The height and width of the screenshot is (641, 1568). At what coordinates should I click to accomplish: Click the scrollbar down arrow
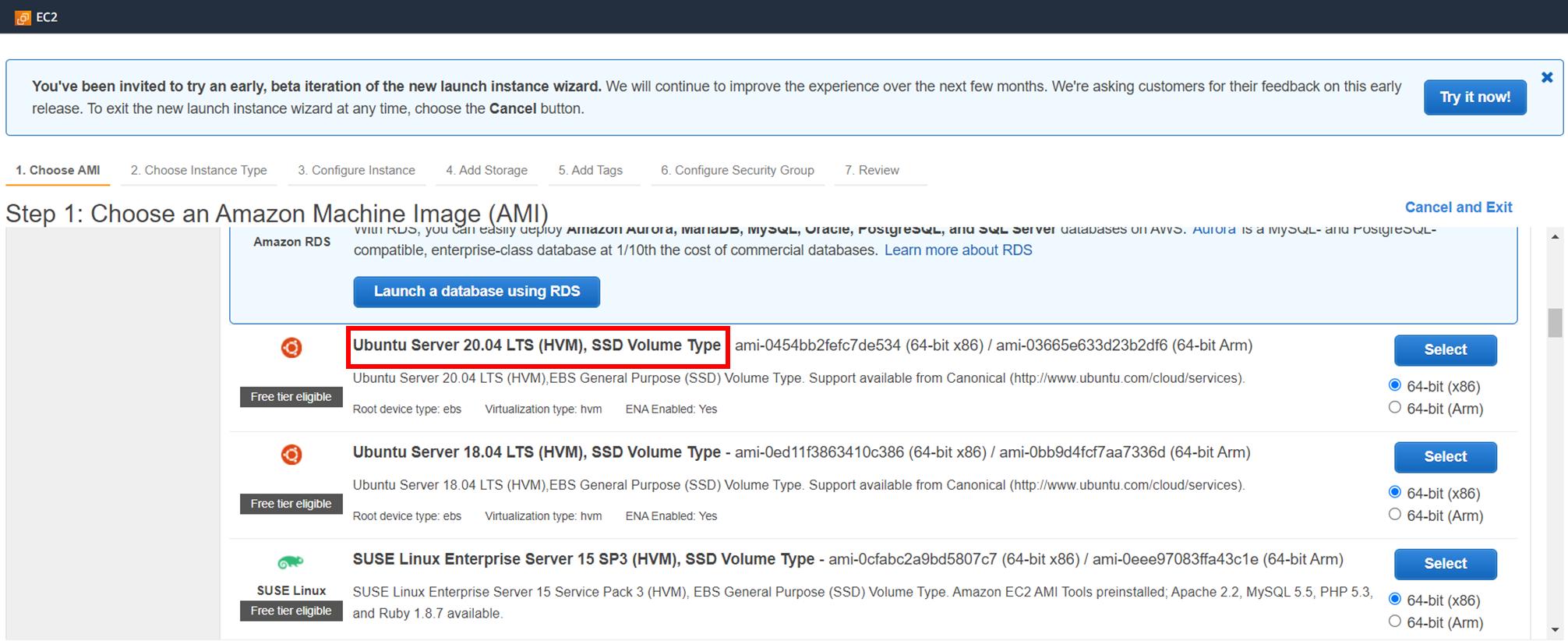tap(1555, 630)
